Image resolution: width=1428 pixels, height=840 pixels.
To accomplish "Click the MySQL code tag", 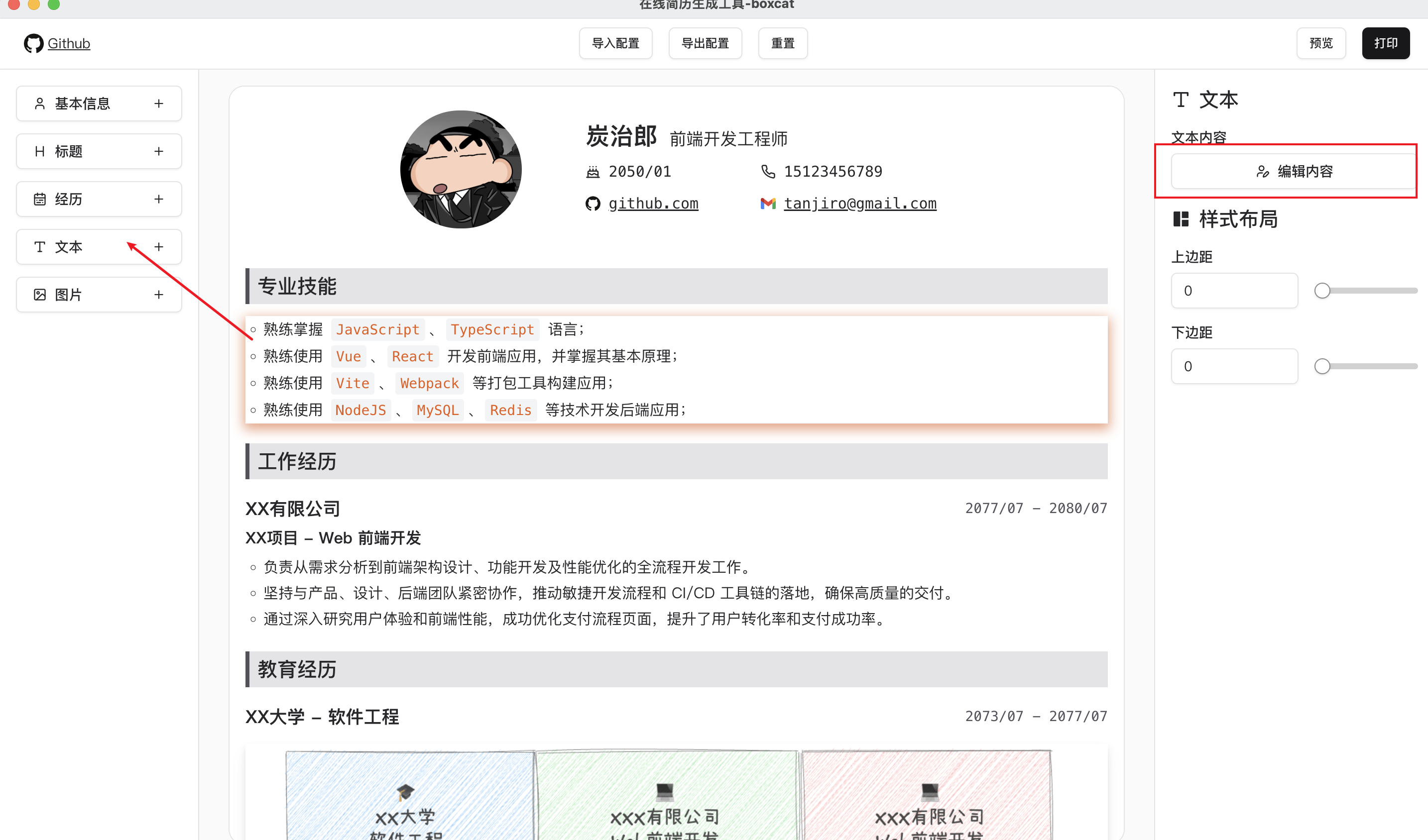I will click(438, 410).
